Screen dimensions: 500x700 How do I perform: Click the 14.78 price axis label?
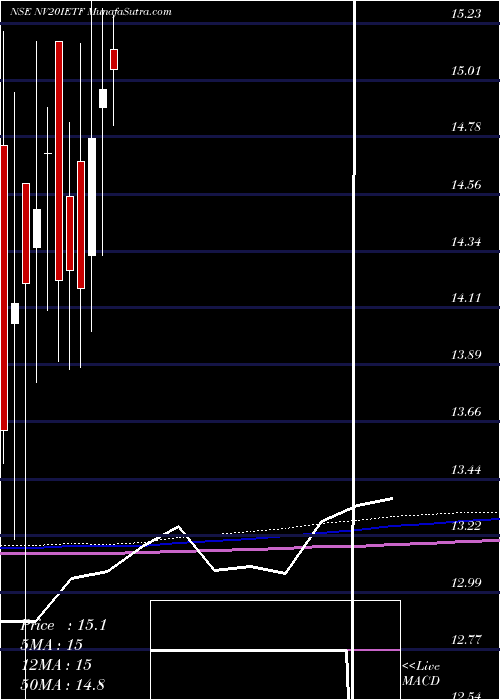(x=466, y=127)
